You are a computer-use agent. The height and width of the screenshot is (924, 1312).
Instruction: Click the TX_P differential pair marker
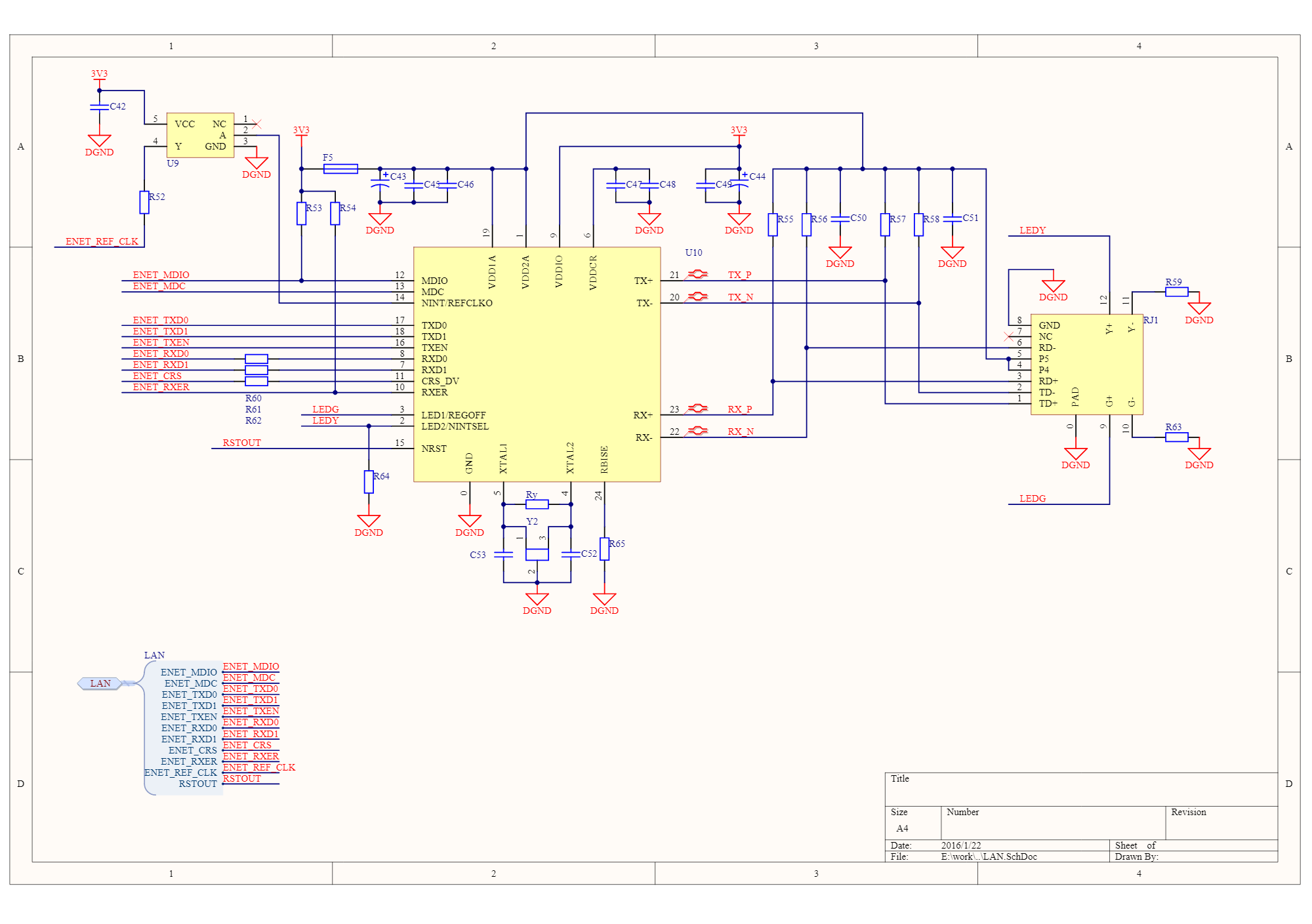pyautogui.click(x=697, y=274)
